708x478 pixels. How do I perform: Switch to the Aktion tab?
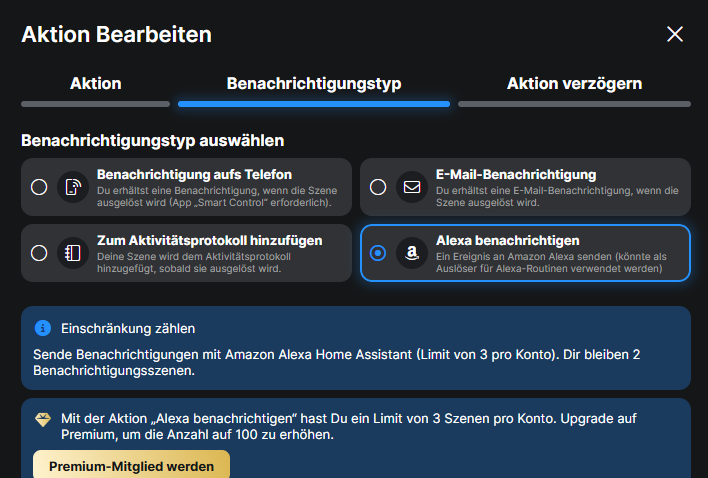click(x=95, y=83)
